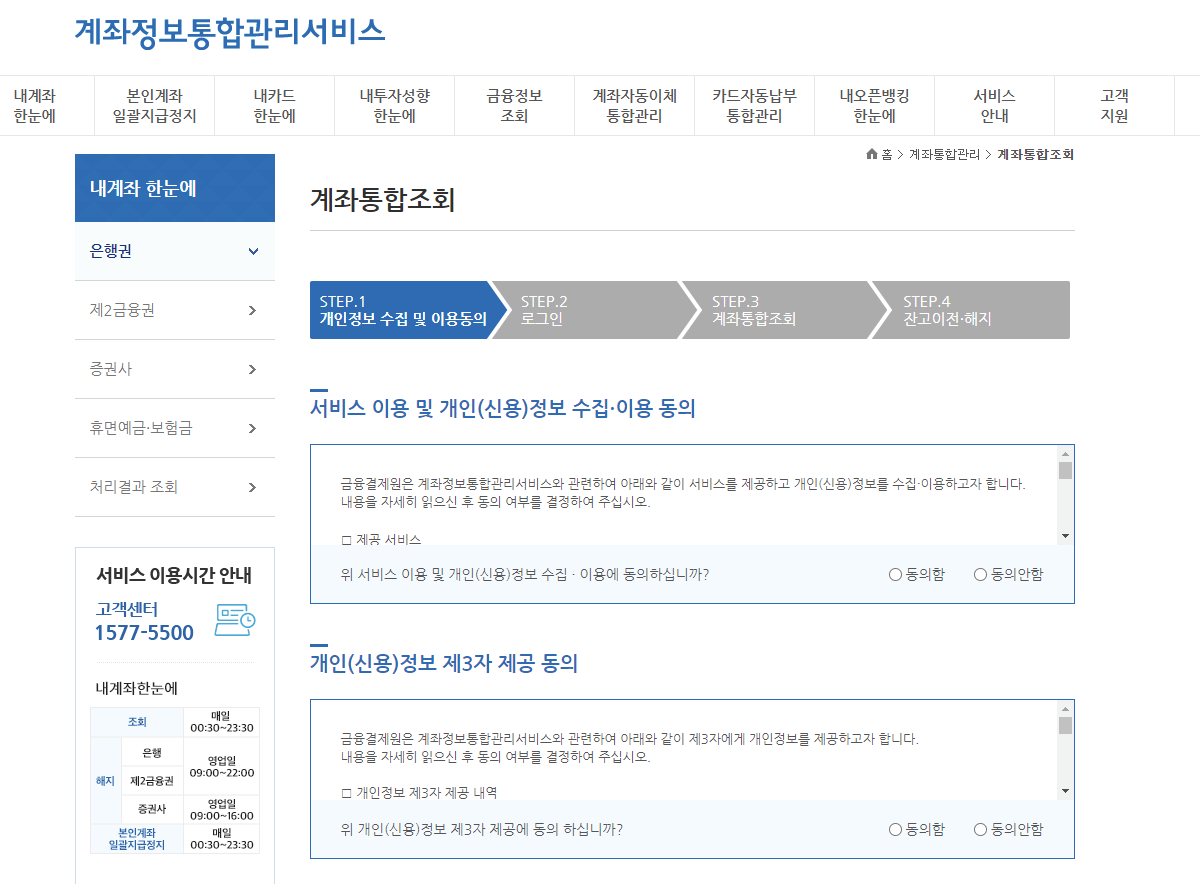Viewport: 1200px width, 884px height.
Task: Open the 금융정보조회 menu
Action: tap(514, 105)
